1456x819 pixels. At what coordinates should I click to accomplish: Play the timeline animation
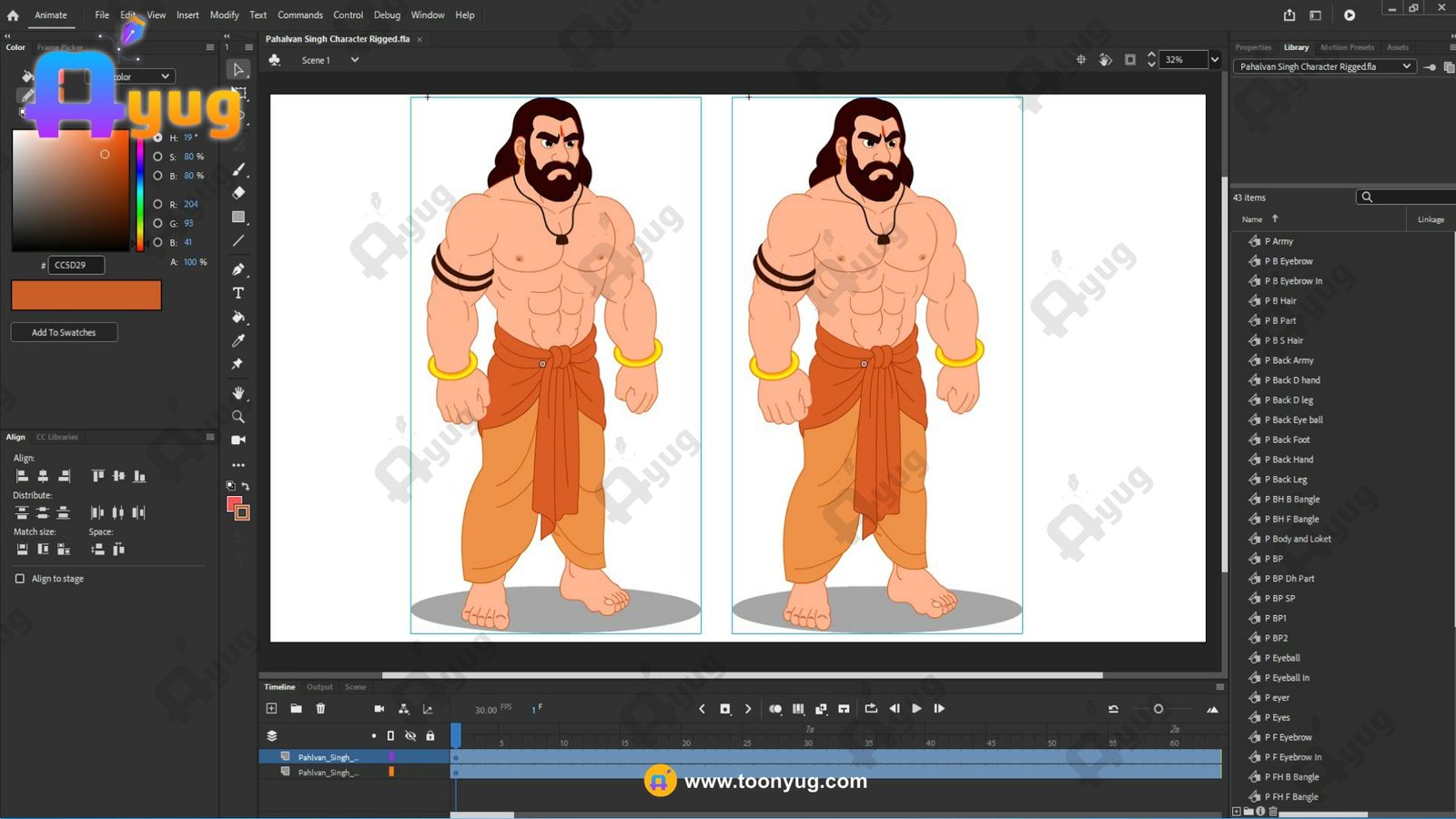click(x=916, y=709)
